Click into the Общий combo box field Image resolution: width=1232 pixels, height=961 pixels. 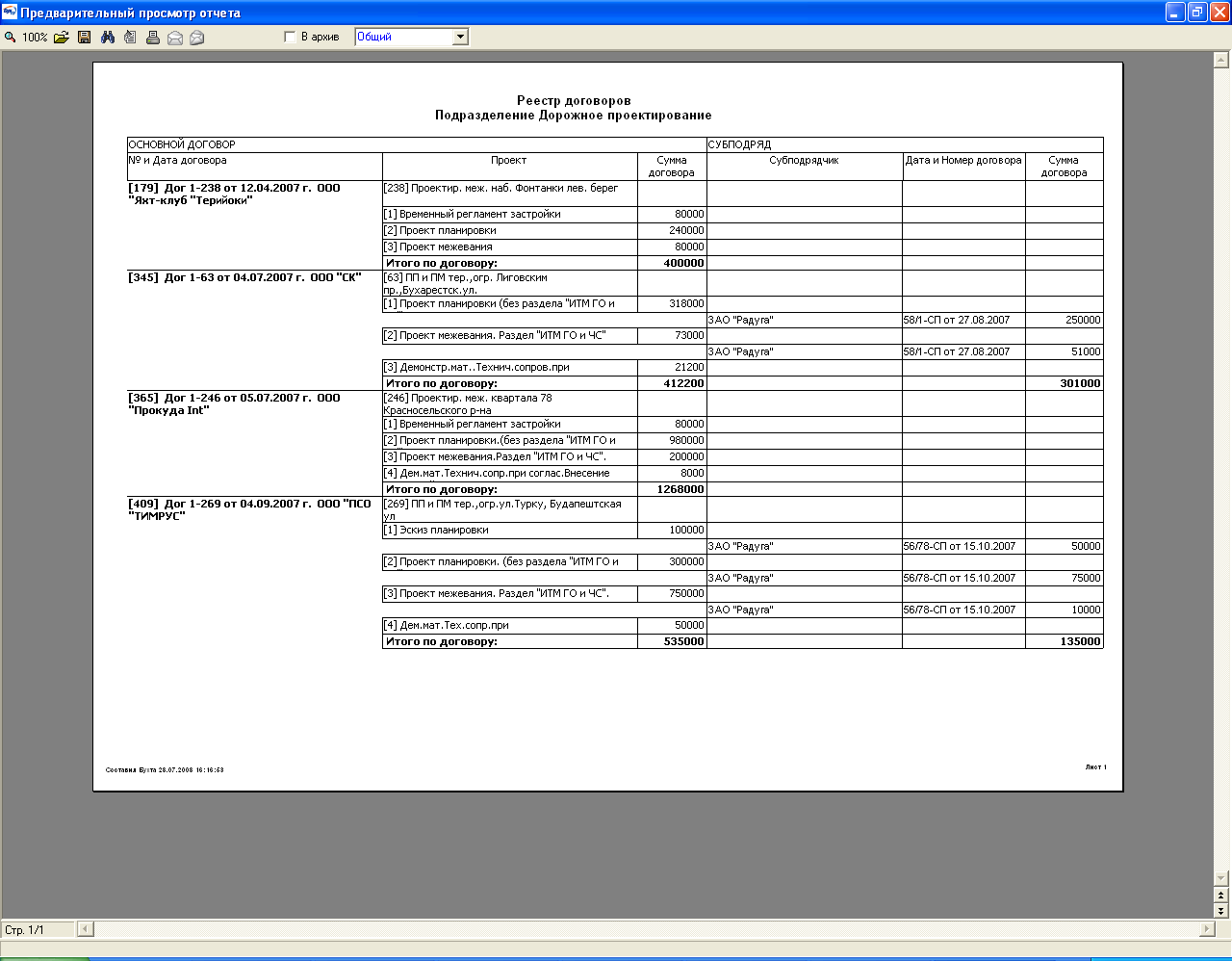[x=403, y=38]
